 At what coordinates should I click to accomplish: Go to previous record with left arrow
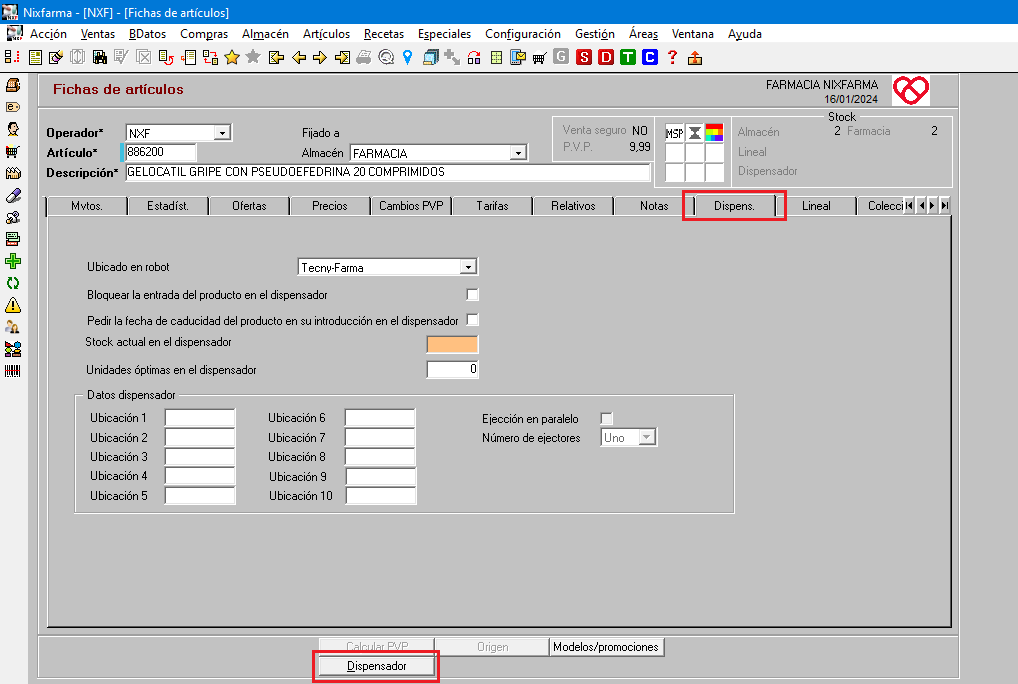tap(299, 58)
